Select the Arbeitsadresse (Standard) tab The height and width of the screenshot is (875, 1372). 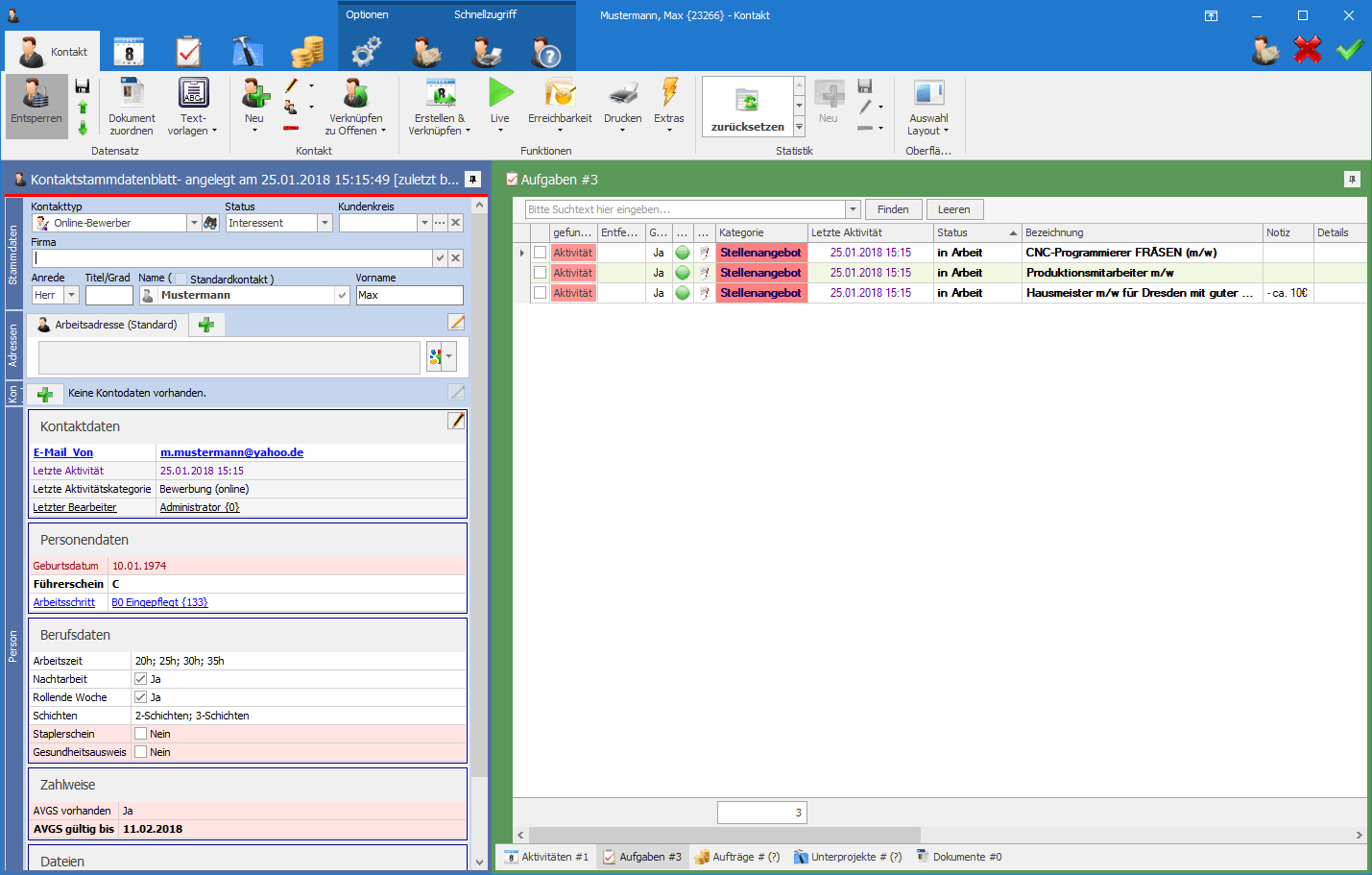coord(108,325)
